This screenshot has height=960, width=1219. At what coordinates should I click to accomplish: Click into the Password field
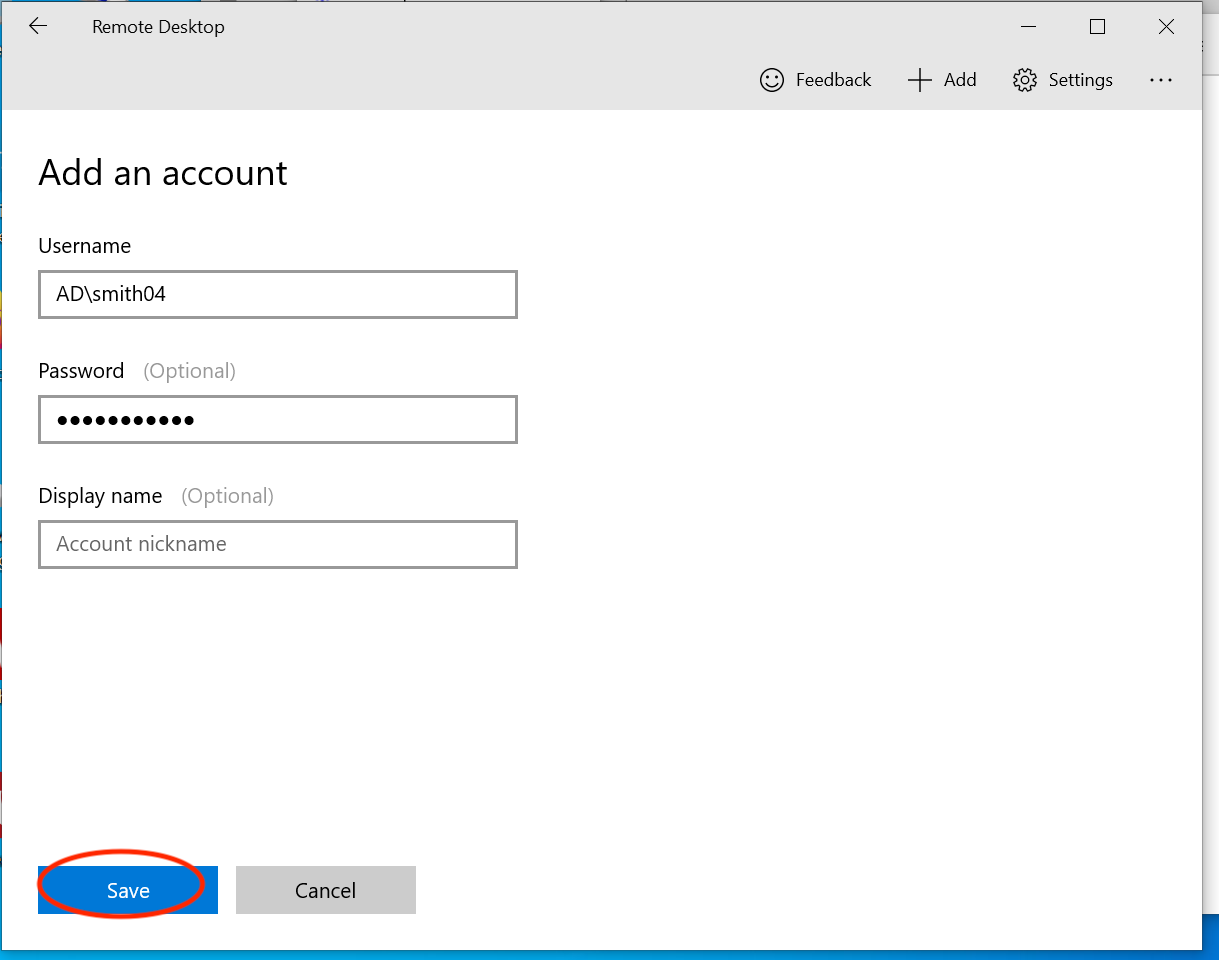click(x=278, y=419)
